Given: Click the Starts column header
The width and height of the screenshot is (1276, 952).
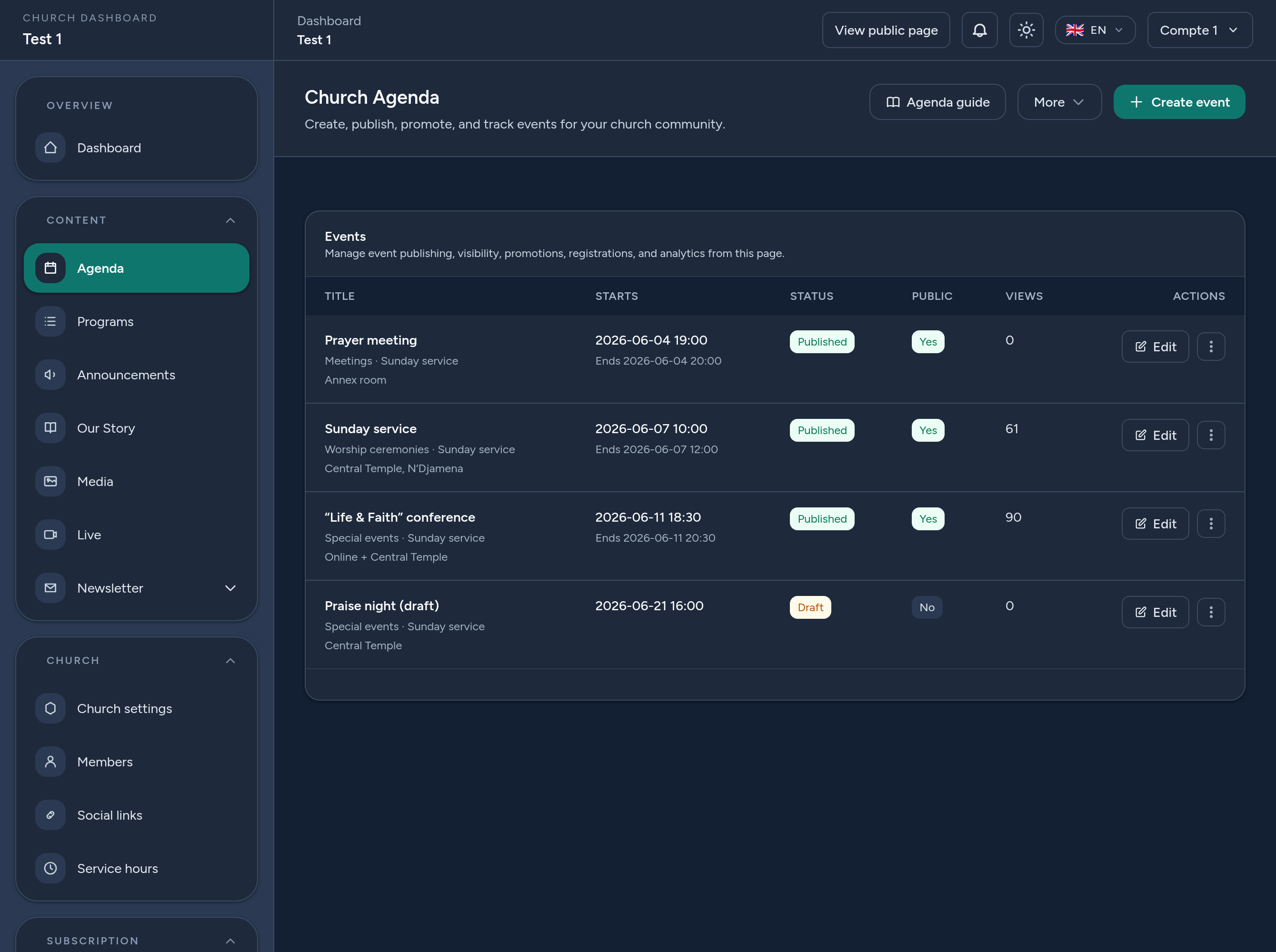Looking at the screenshot, I should 617,296.
